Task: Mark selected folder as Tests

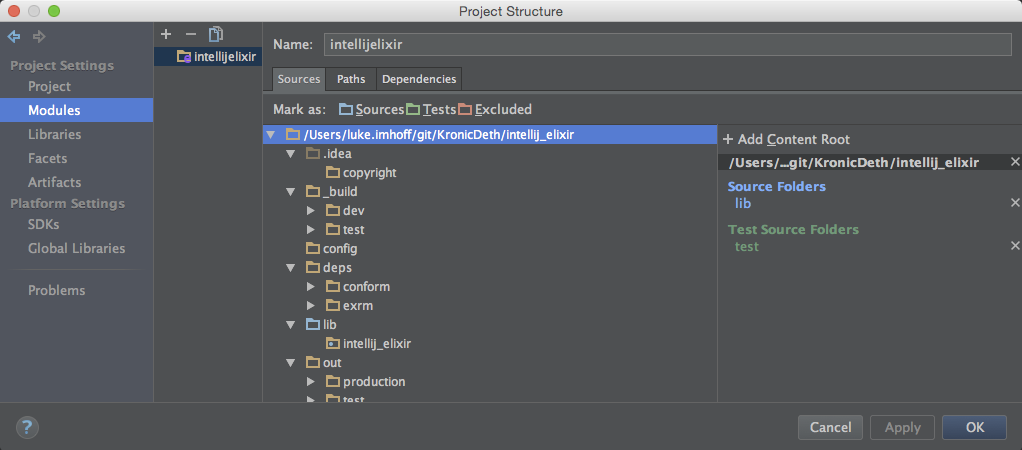Action: tap(431, 109)
